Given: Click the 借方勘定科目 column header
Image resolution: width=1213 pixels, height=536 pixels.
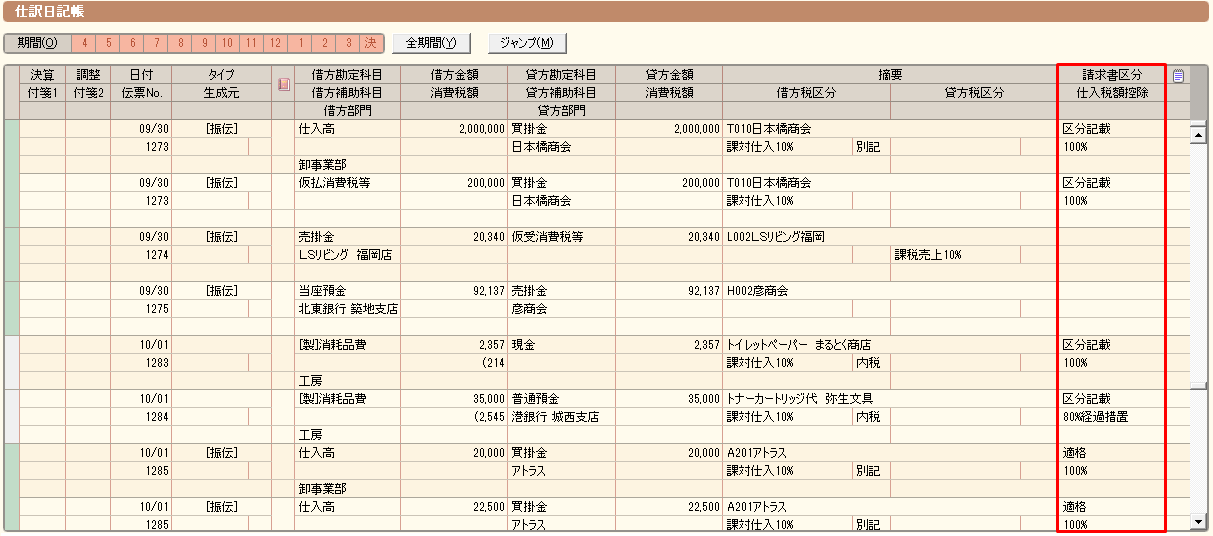Looking at the screenshot, I should coord(347,75).
